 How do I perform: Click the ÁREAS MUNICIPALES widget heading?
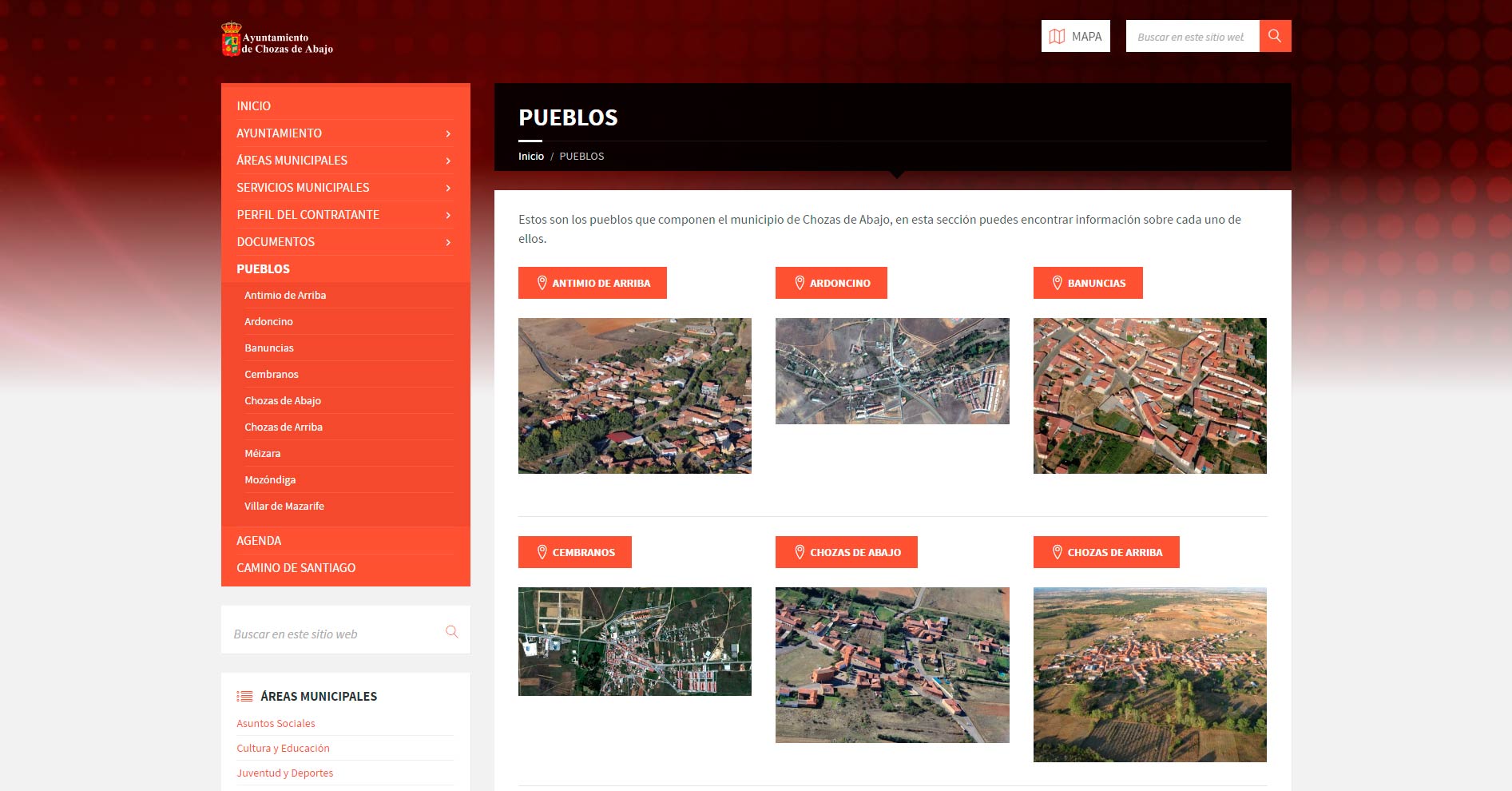click(319, 696)
